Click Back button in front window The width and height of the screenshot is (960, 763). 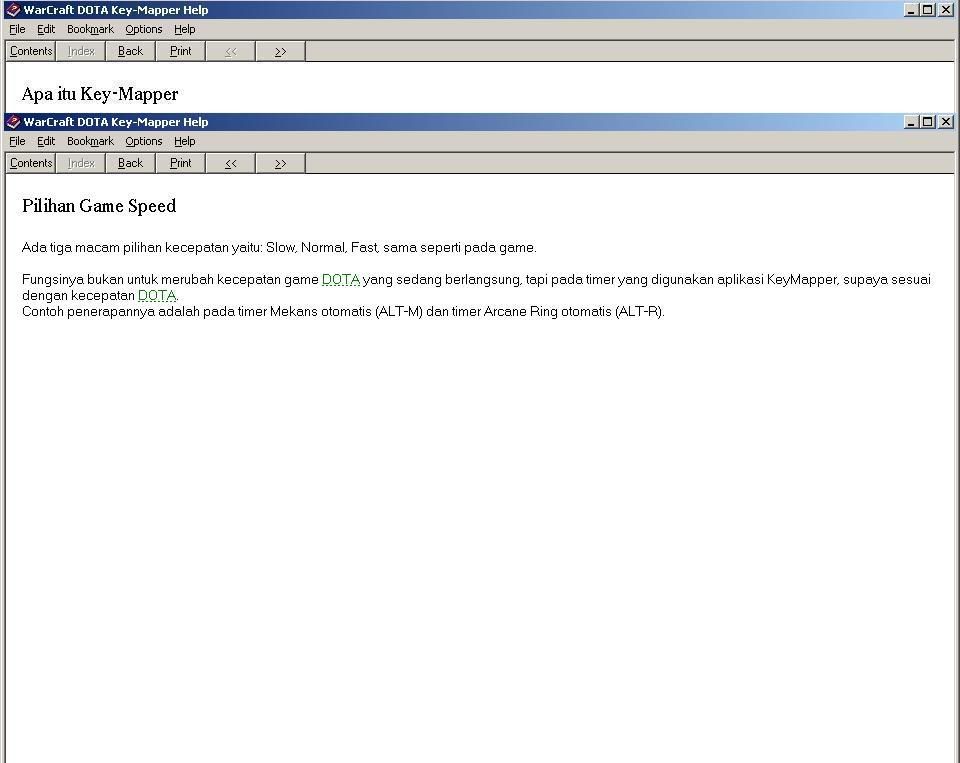coord(130,164)
